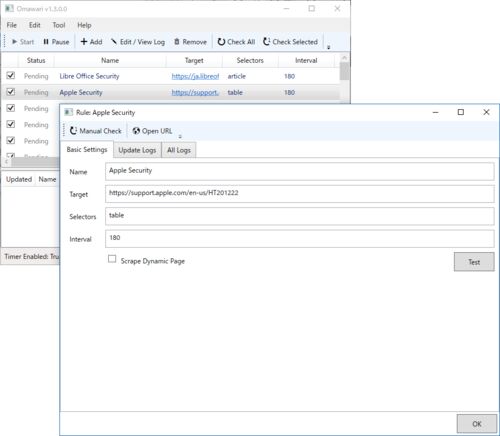
Task: Open the Libre Office target link
Action: pyautogui.click(x=195, y=76)
